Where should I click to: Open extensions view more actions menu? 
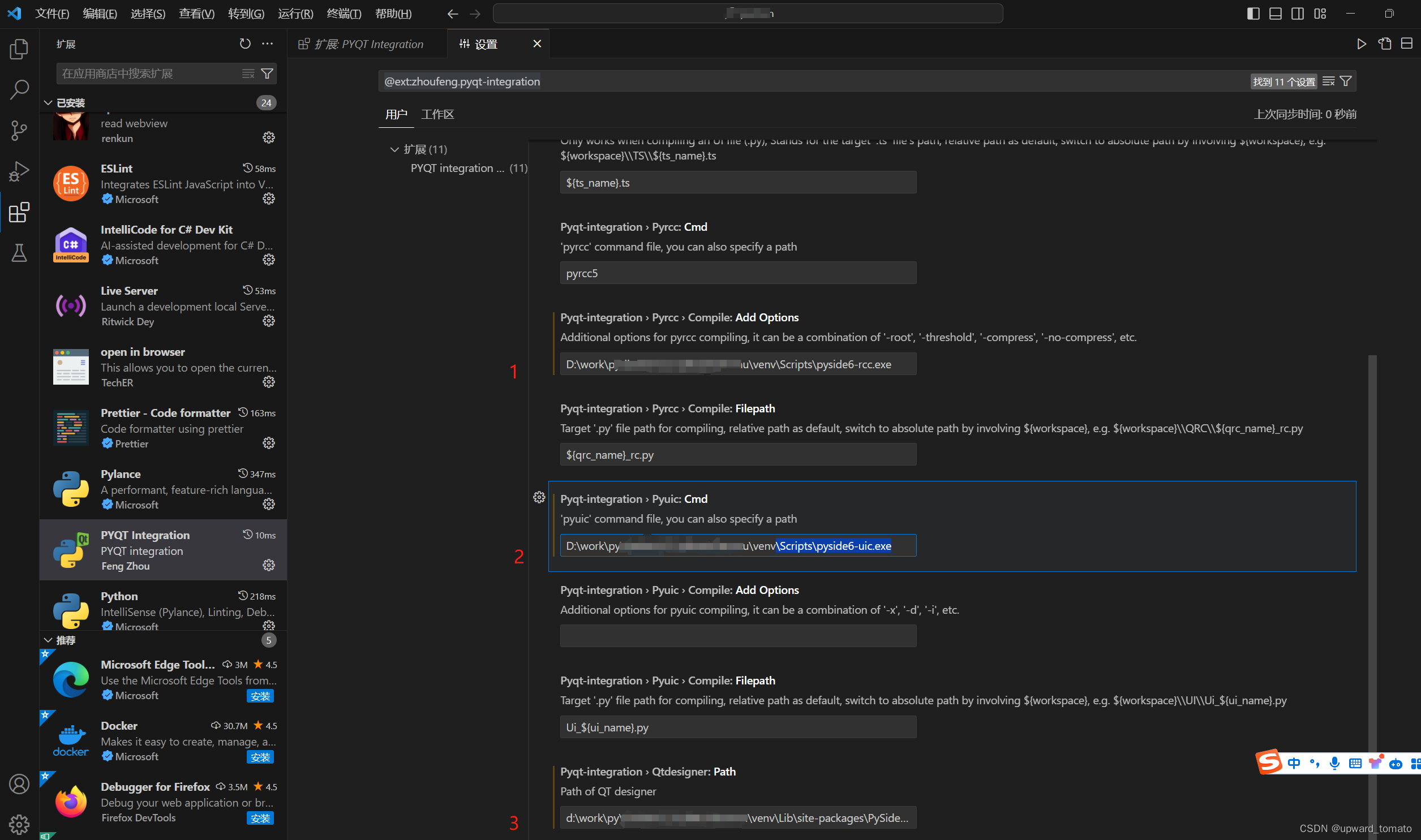(x=267, y=44)
